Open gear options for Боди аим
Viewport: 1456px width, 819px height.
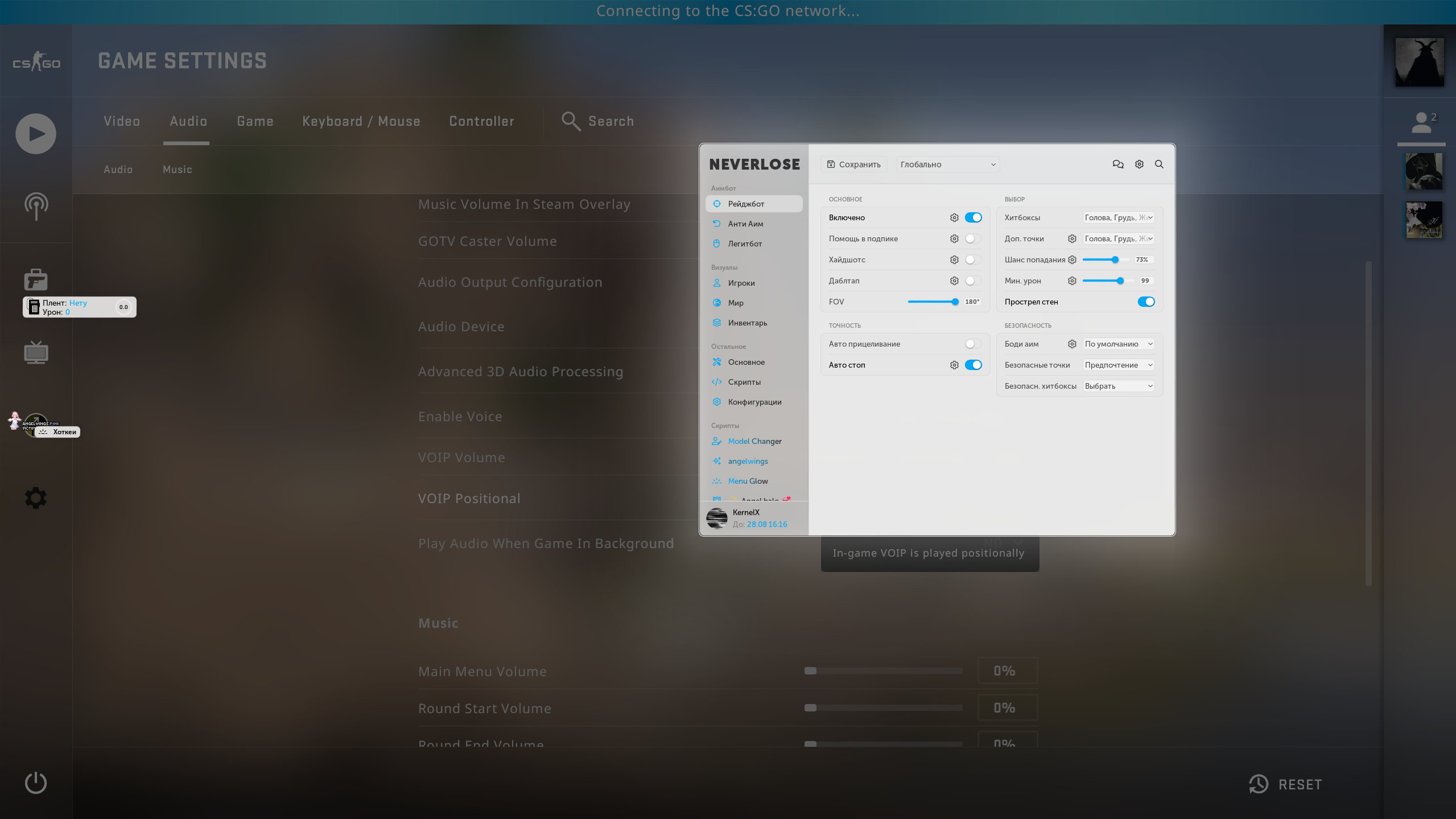pyautogui.click(x=1072, y=344)
